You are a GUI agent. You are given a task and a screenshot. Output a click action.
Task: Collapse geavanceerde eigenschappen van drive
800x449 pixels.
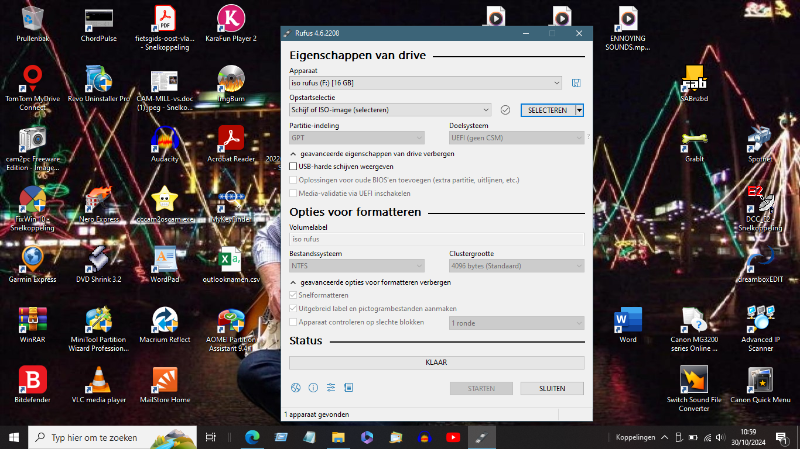point(293,153)
